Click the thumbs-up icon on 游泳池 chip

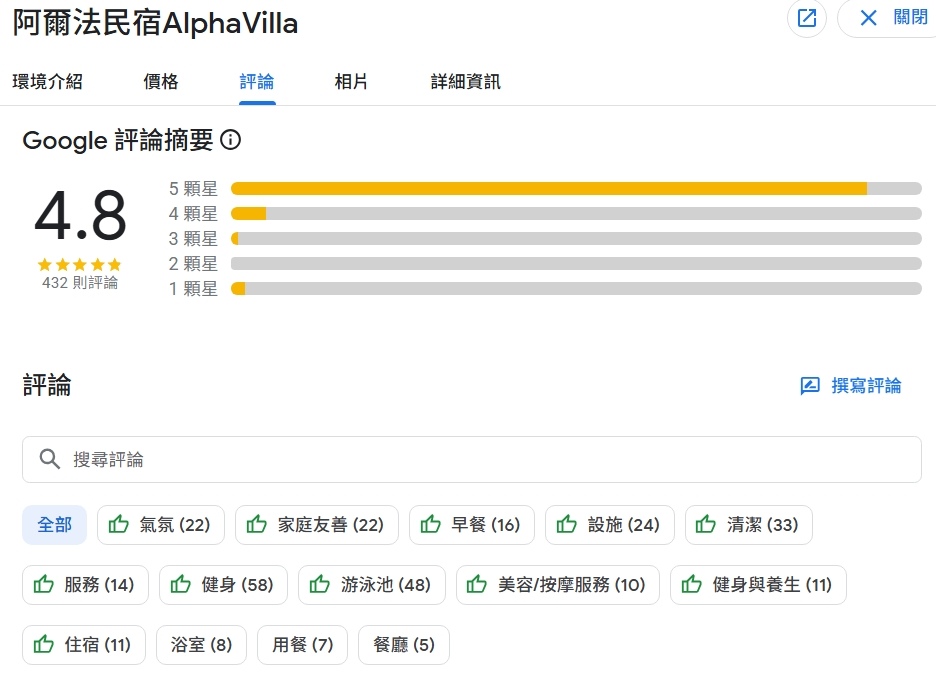pos(320,585)
